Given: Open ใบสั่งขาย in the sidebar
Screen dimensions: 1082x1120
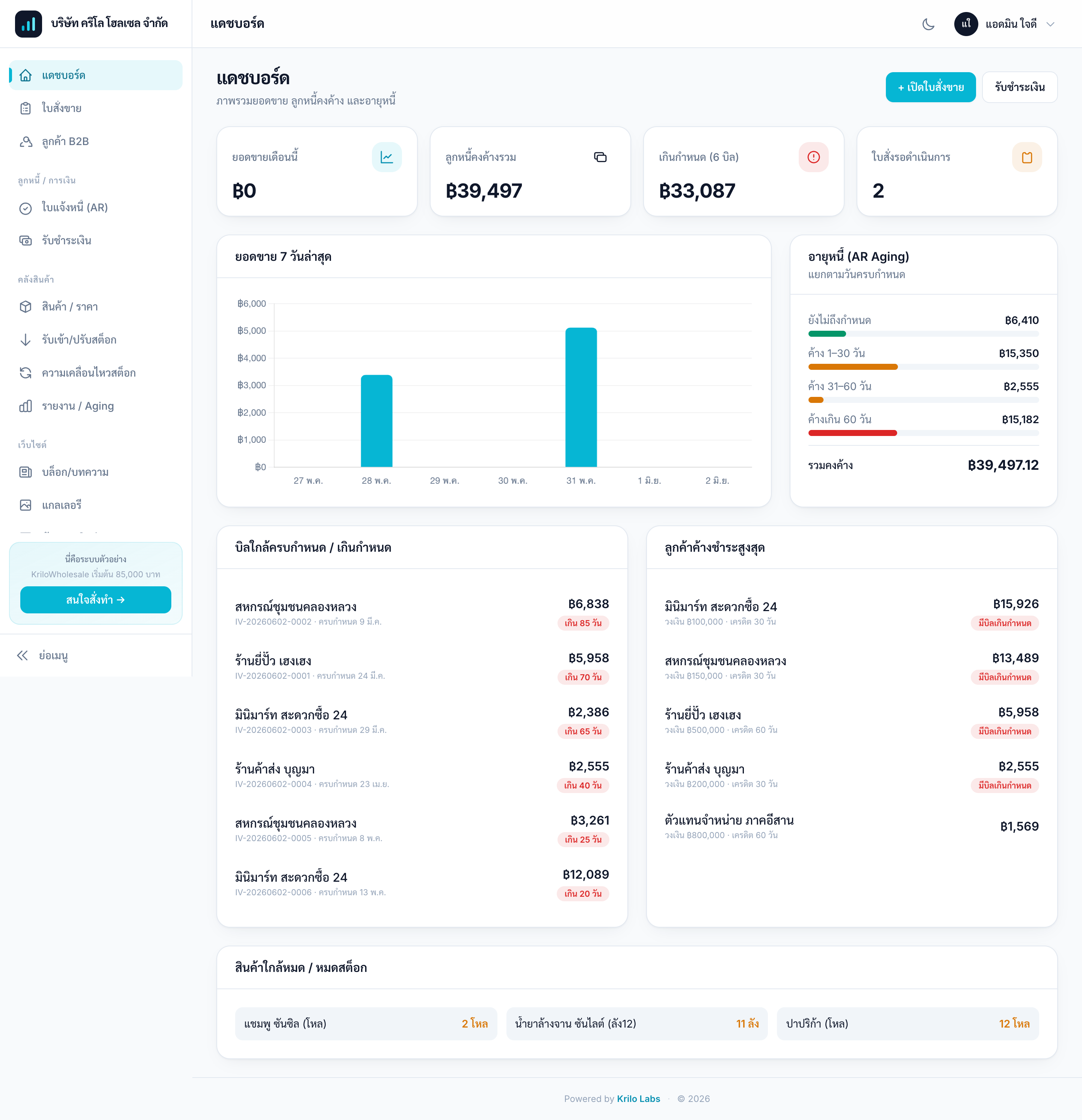Looking at the screenshot, I should click(96, 108).
